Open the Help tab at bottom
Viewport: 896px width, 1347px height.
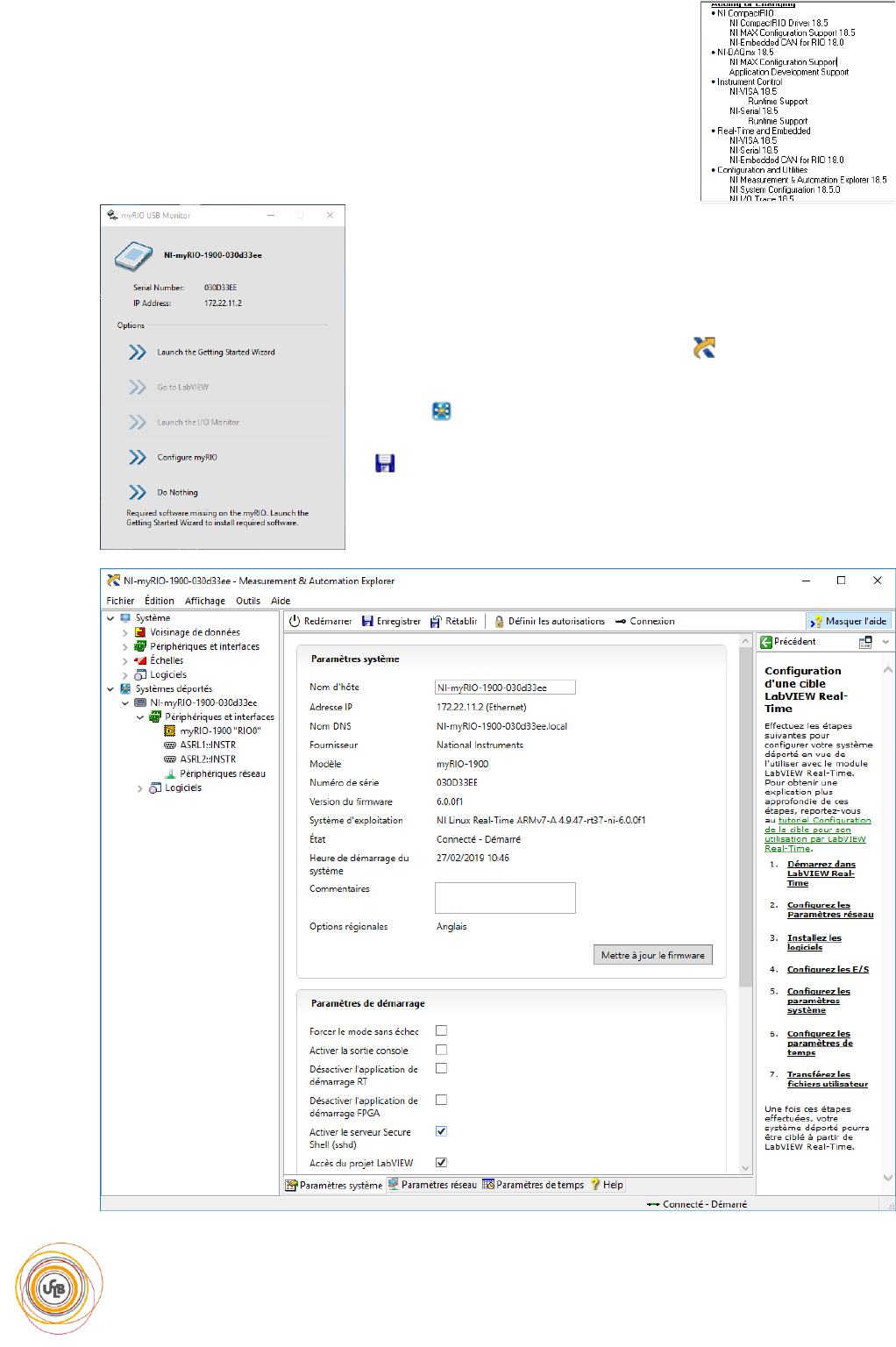[607, 1185]
